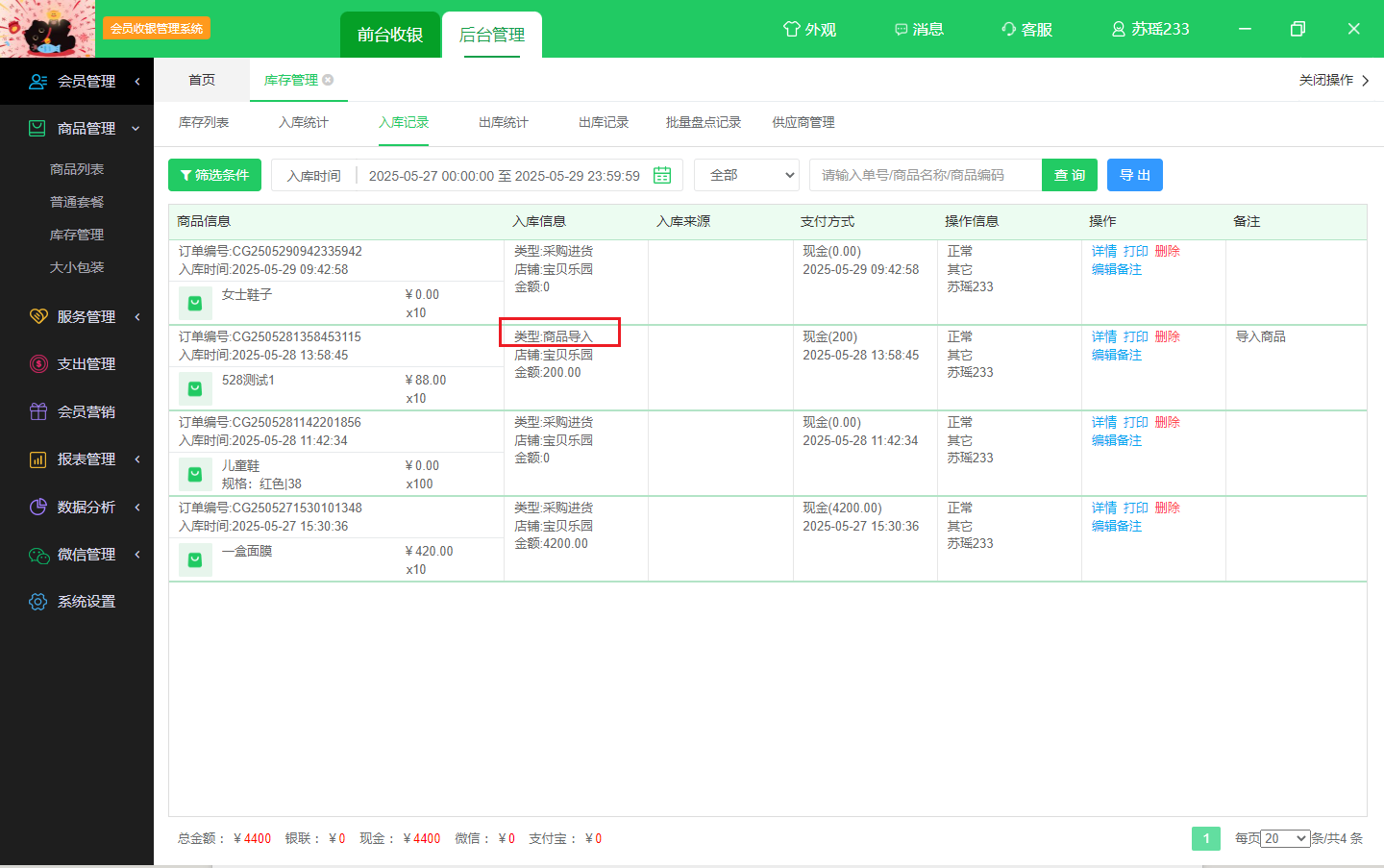The image size is (1384, 868).
Task: Open 详情 for order CG2505290942335942
Action: tap(1104, 251)
